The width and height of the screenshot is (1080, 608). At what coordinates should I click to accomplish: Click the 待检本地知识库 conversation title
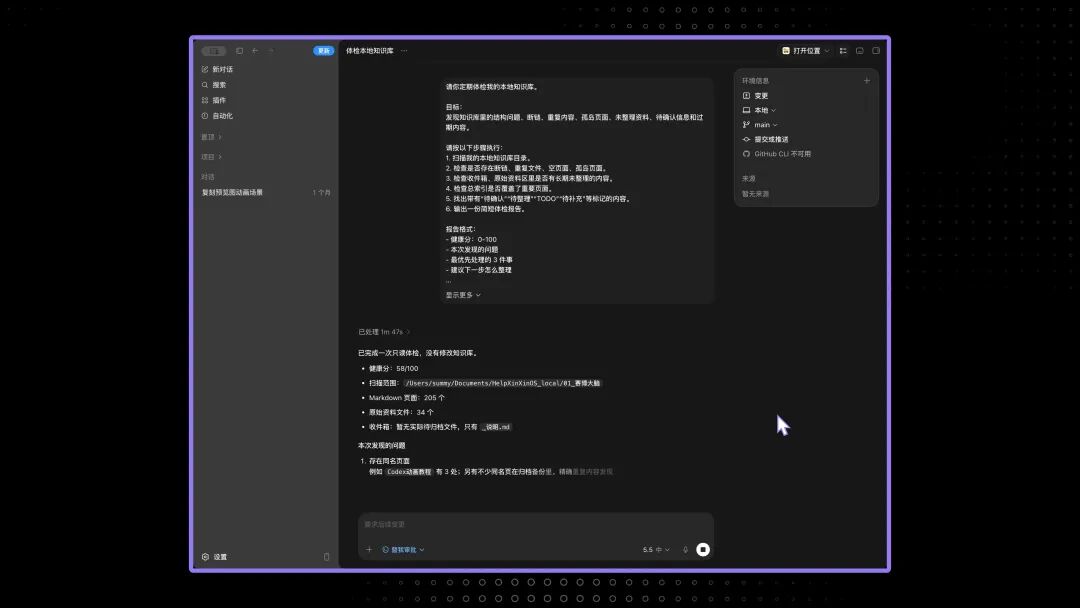pyautogui.click(x=369, y=51)
